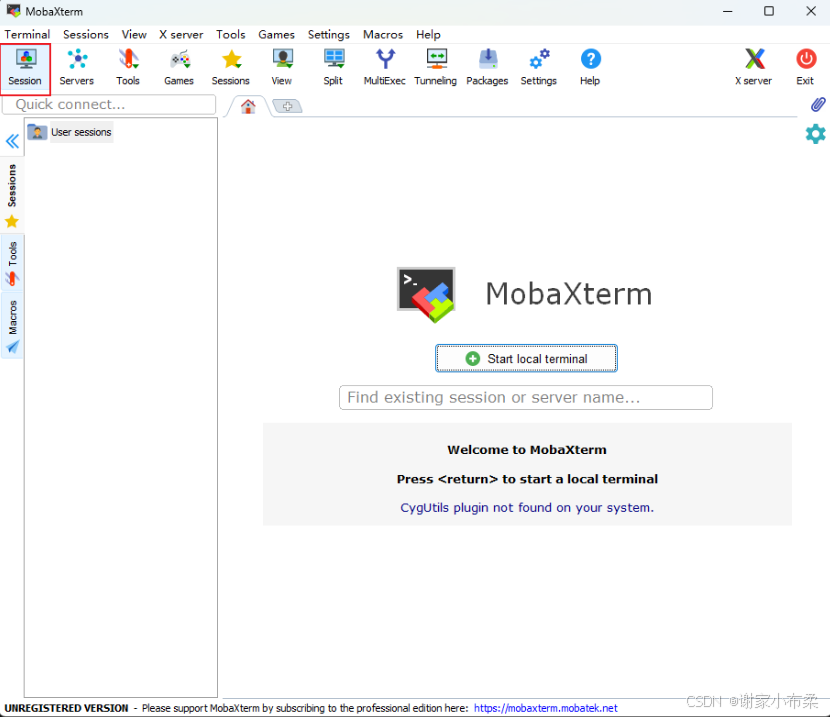Select the Macros vertical side tab
This screenshot has height=717, width=830.
12,325
